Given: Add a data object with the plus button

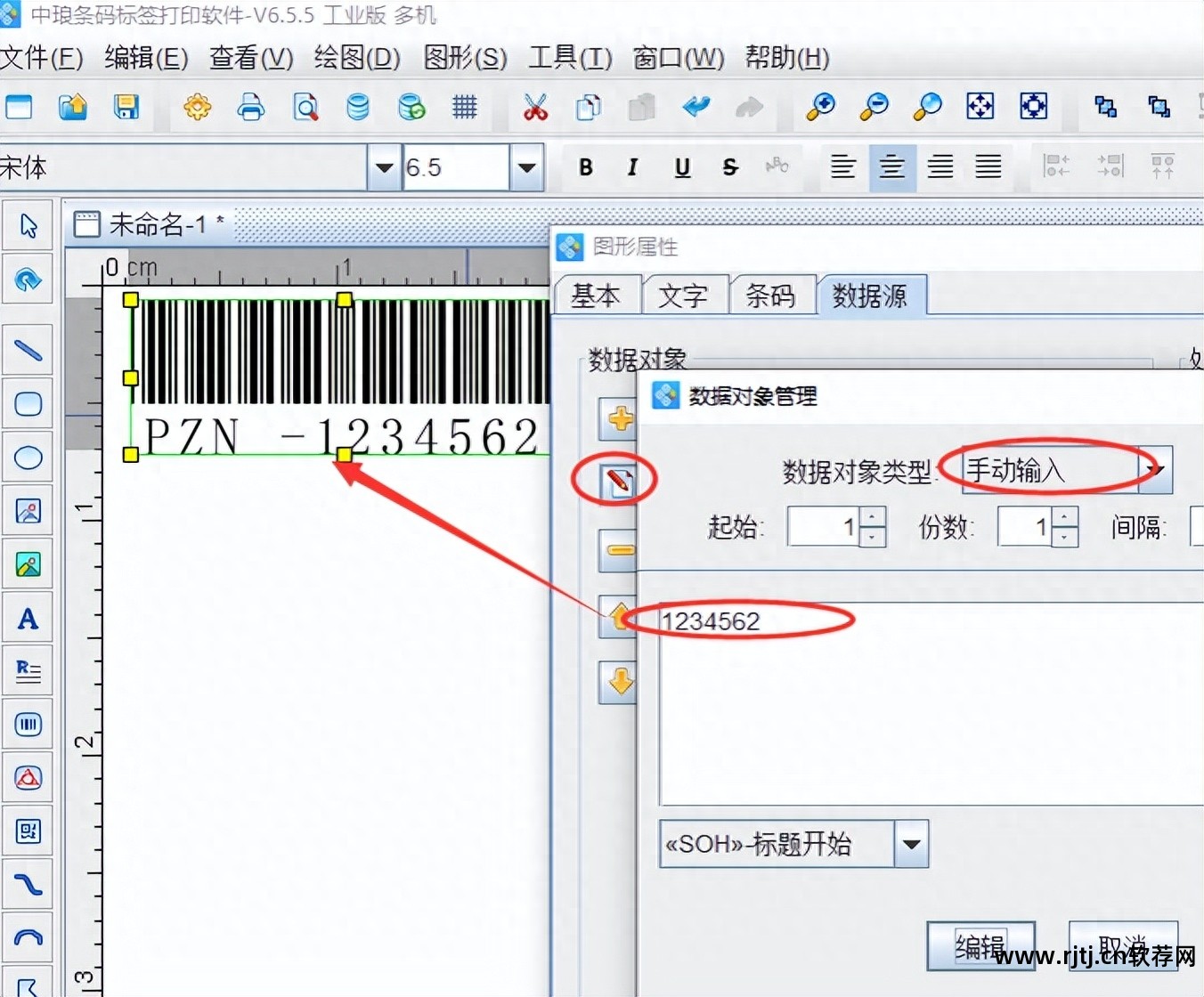Looking at the screenshot, I should coord(619,418).
